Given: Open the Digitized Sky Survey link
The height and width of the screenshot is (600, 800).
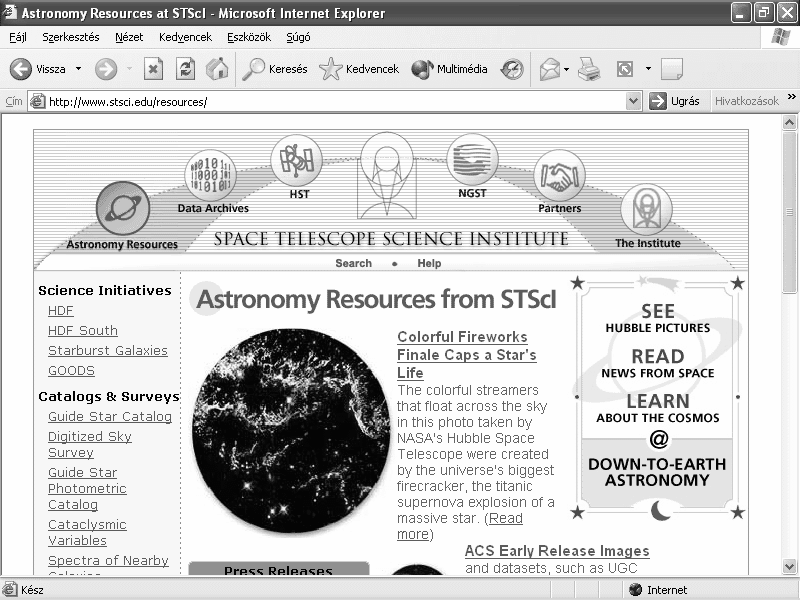Looking at the screenshot, I should click(x=90, y=444).
